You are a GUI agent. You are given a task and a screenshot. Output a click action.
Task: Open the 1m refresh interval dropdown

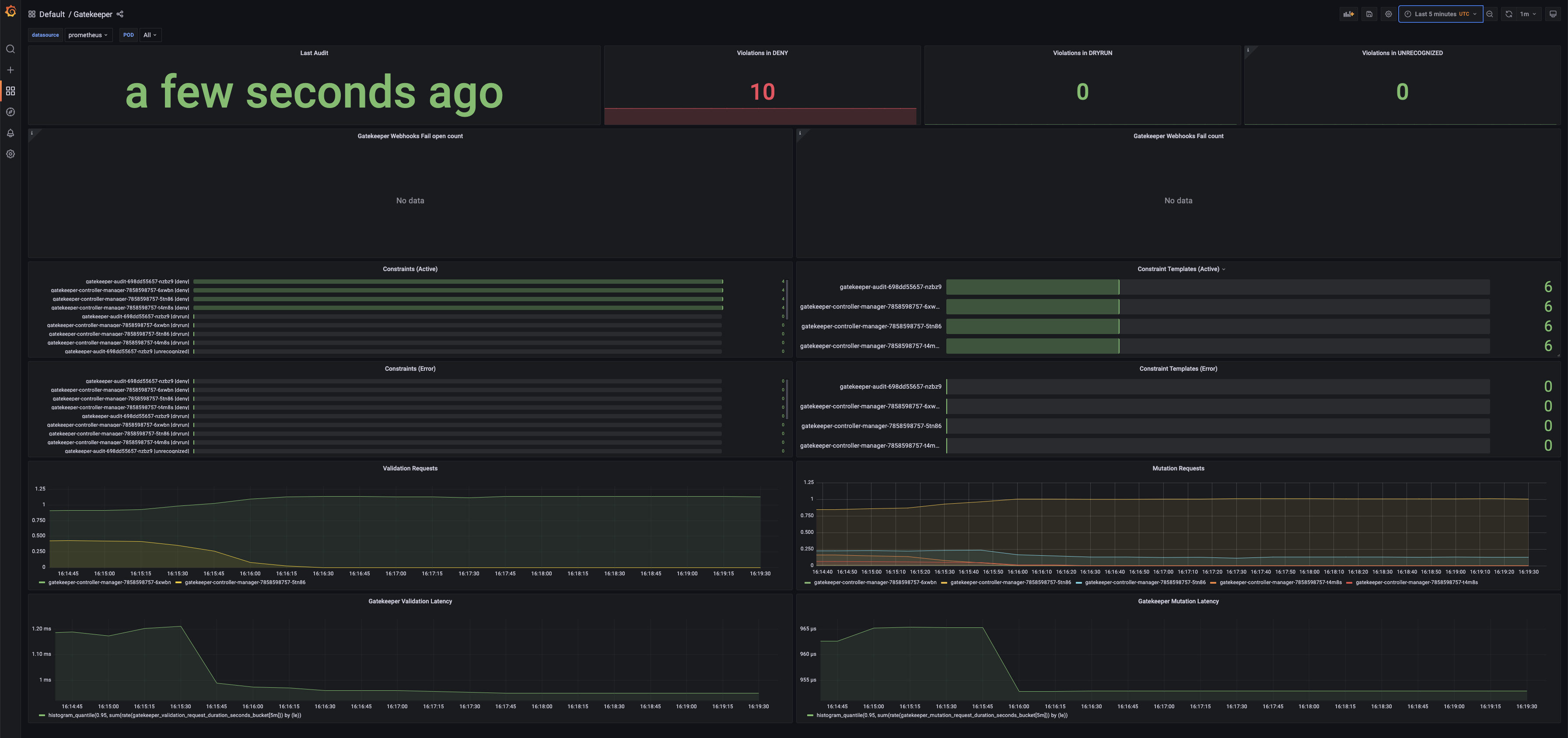1528,14
